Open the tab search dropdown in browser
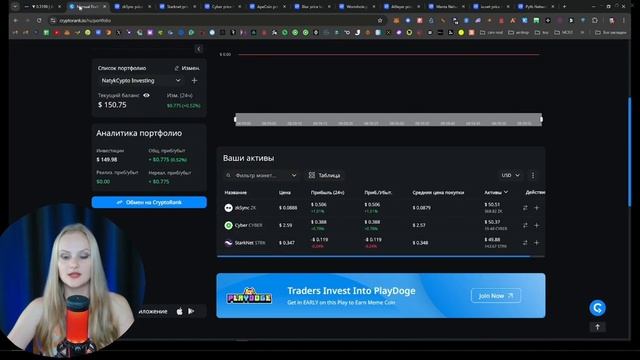The width and height of the screenshot is (640, 360). tap(15, 7)
